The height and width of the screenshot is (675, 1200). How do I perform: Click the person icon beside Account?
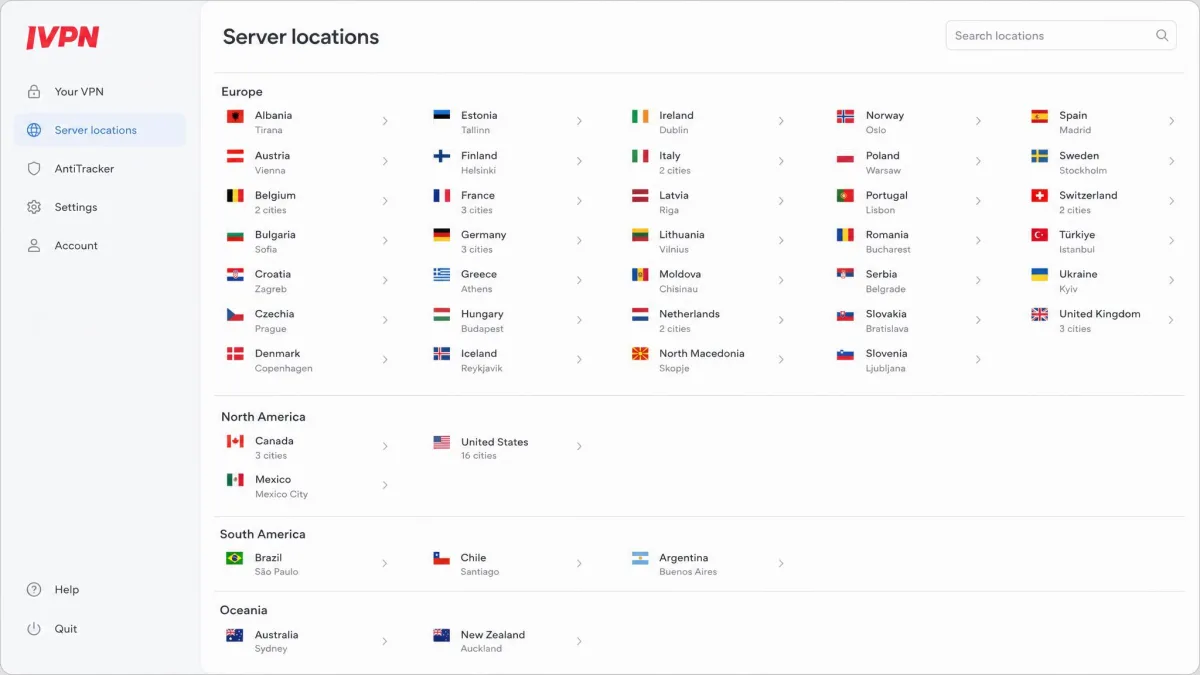[34, 246]
